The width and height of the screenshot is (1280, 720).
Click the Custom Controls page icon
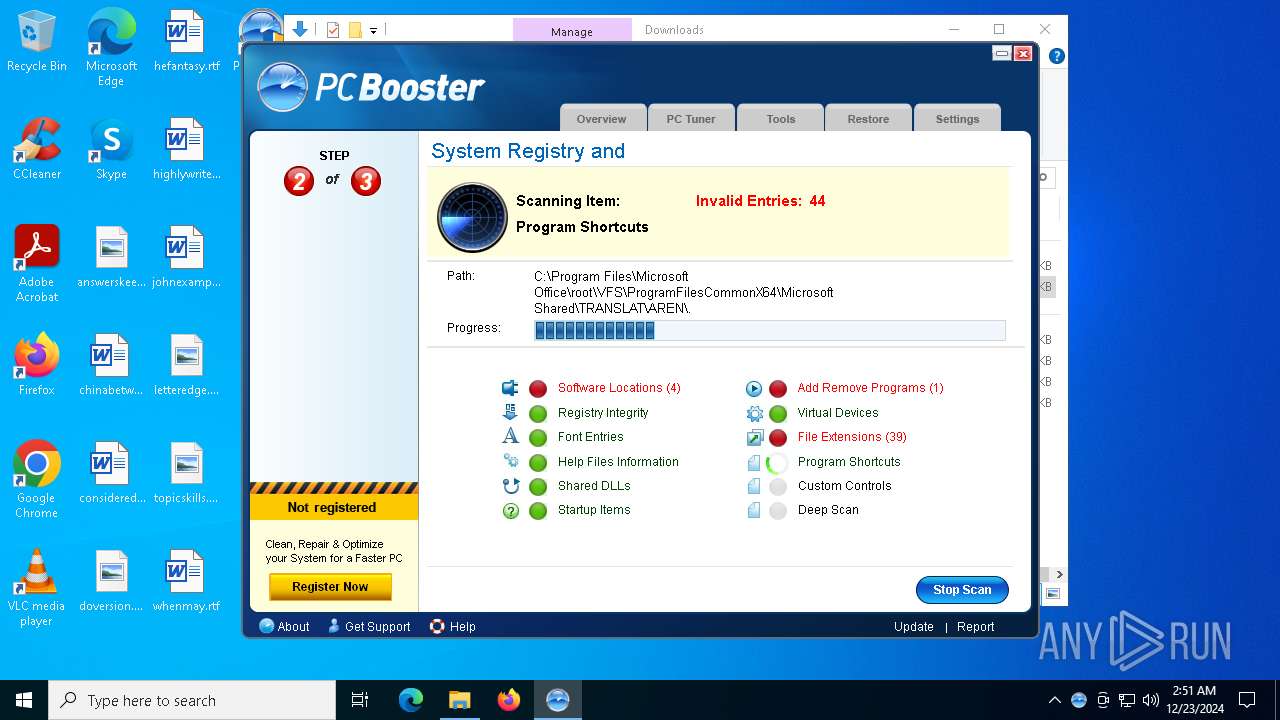click(754, 486)
